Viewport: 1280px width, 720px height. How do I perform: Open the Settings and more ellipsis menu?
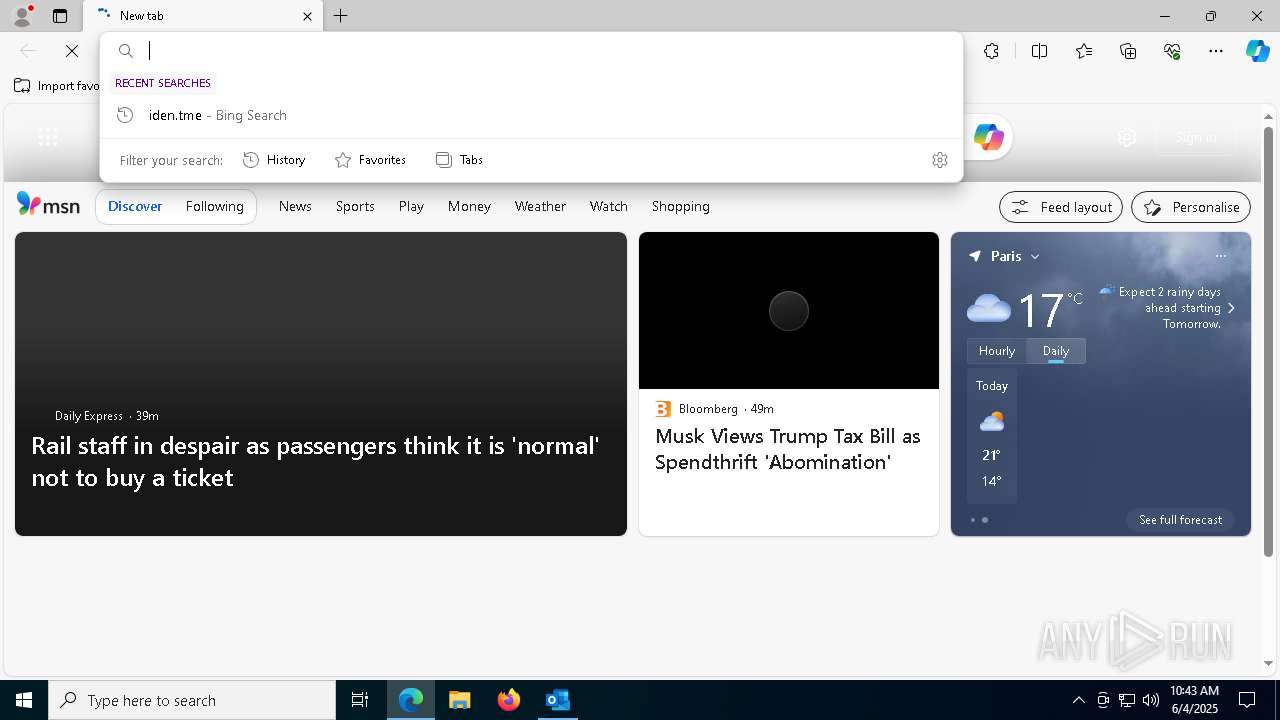tap(1216, 51)
